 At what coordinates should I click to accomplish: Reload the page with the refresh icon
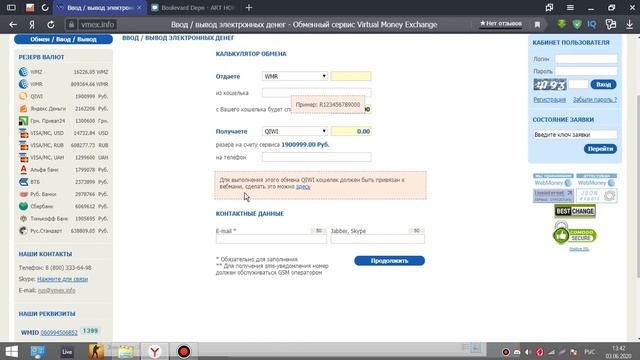(51, 24)
